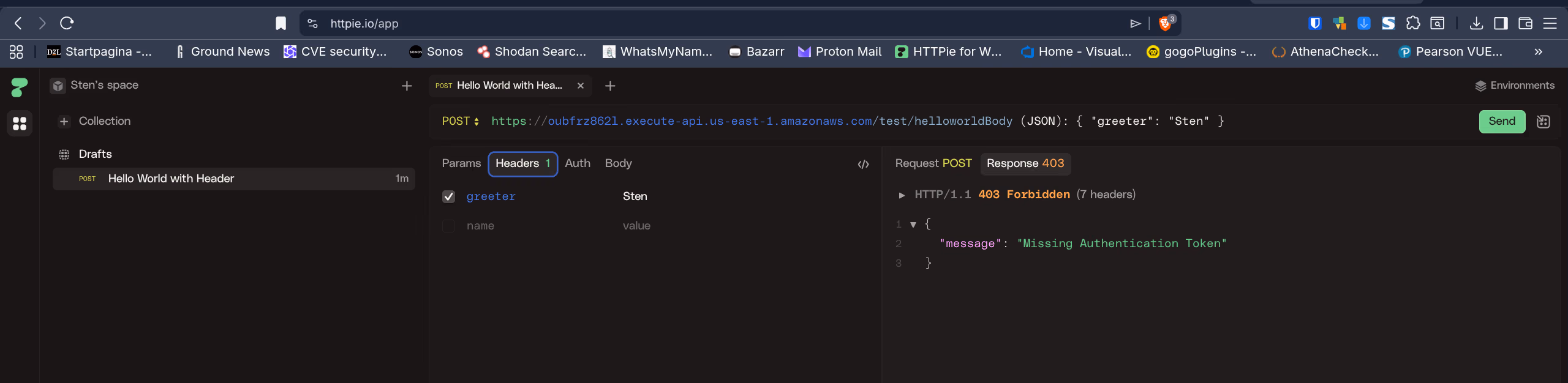Open the Proton Mail bookmark
1568x383 pixels.
pos(840,52)
